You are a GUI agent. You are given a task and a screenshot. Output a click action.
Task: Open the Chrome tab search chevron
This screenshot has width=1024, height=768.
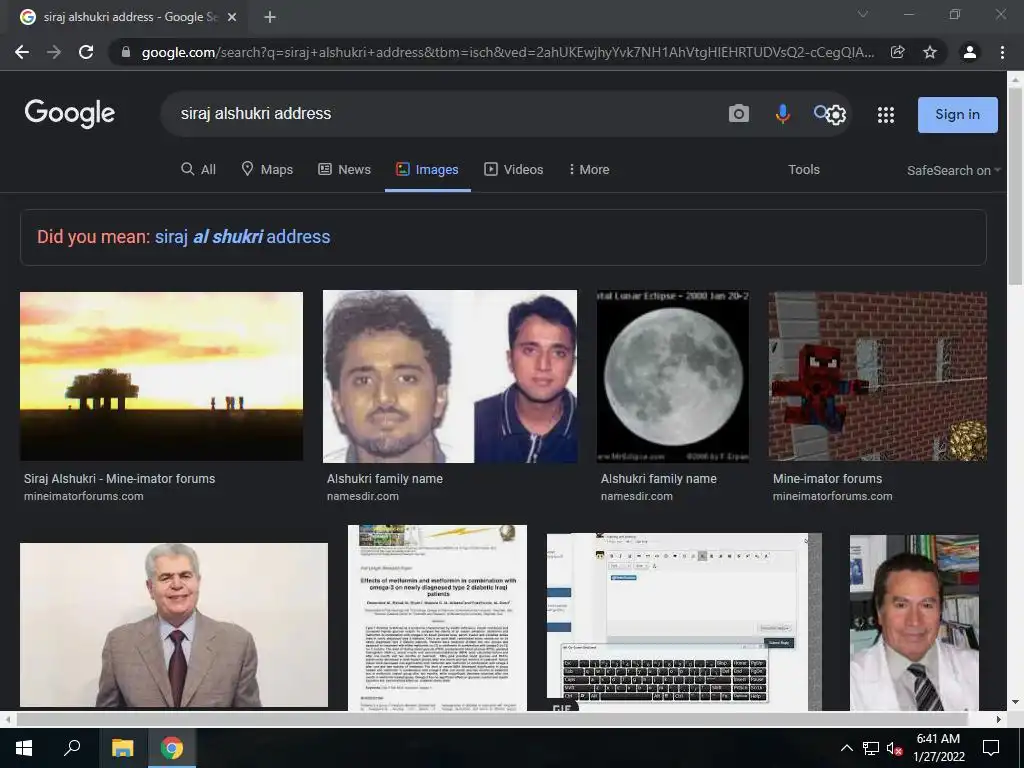[863, 14]
